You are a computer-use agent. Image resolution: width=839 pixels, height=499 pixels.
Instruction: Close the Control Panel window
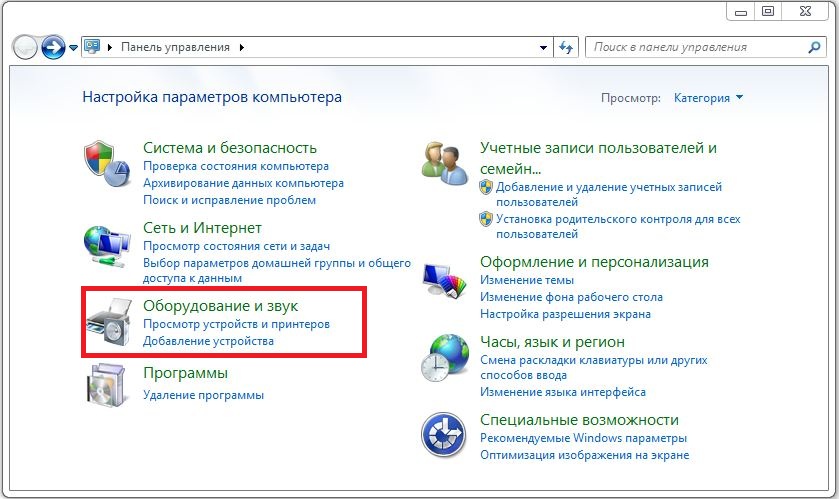(x=805, y=12)
